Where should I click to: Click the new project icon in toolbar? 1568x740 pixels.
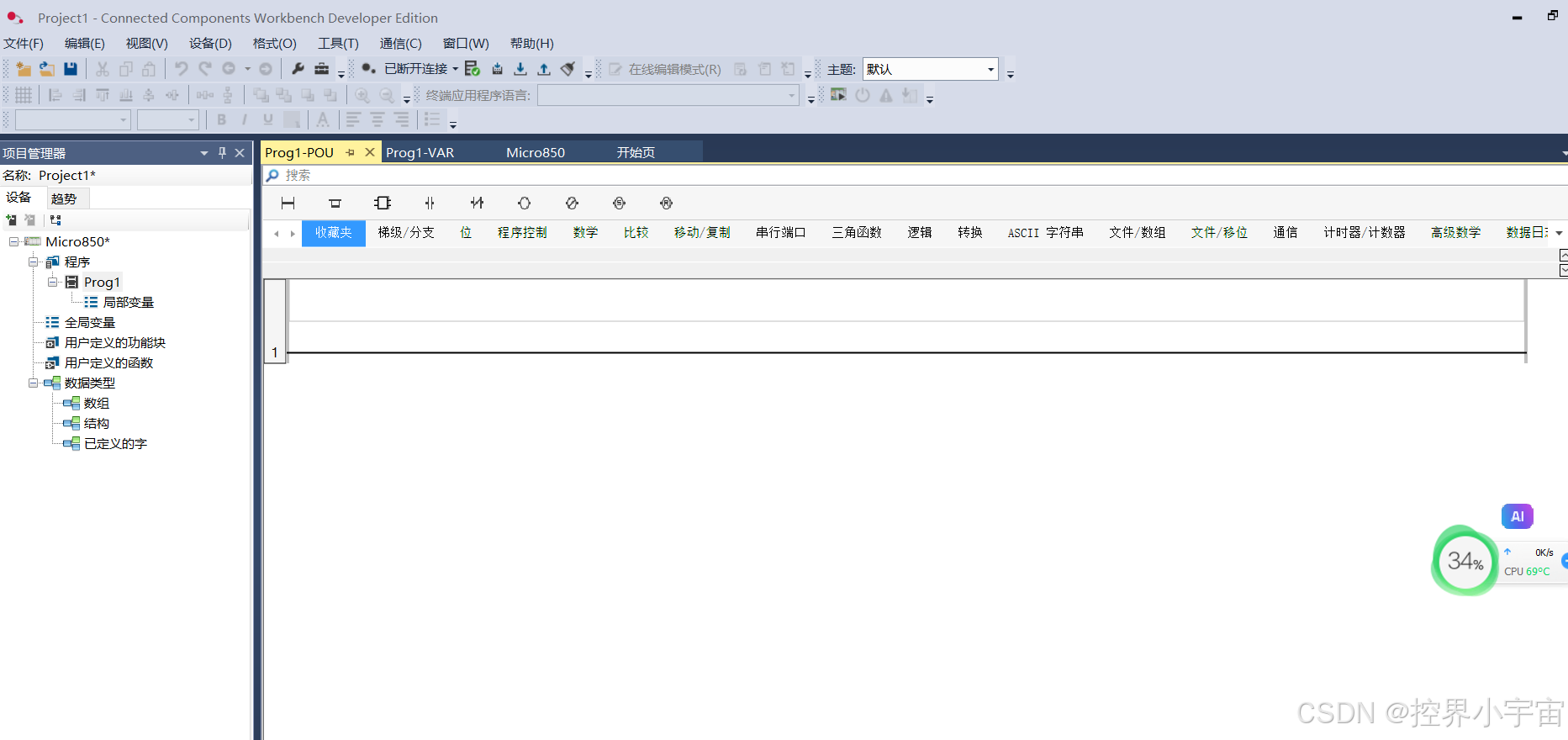23,69
